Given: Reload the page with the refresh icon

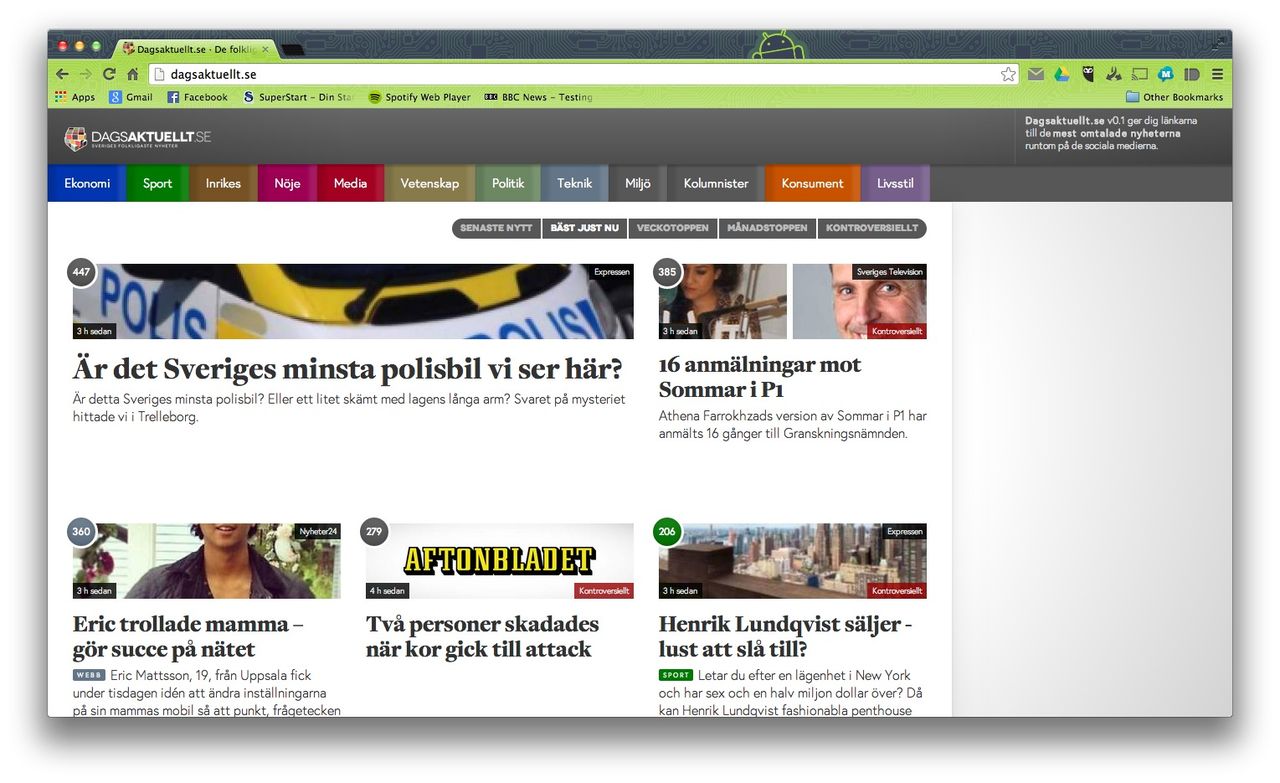Looking at the screenshot, I should pyautogui.click(x=109, y=74).
